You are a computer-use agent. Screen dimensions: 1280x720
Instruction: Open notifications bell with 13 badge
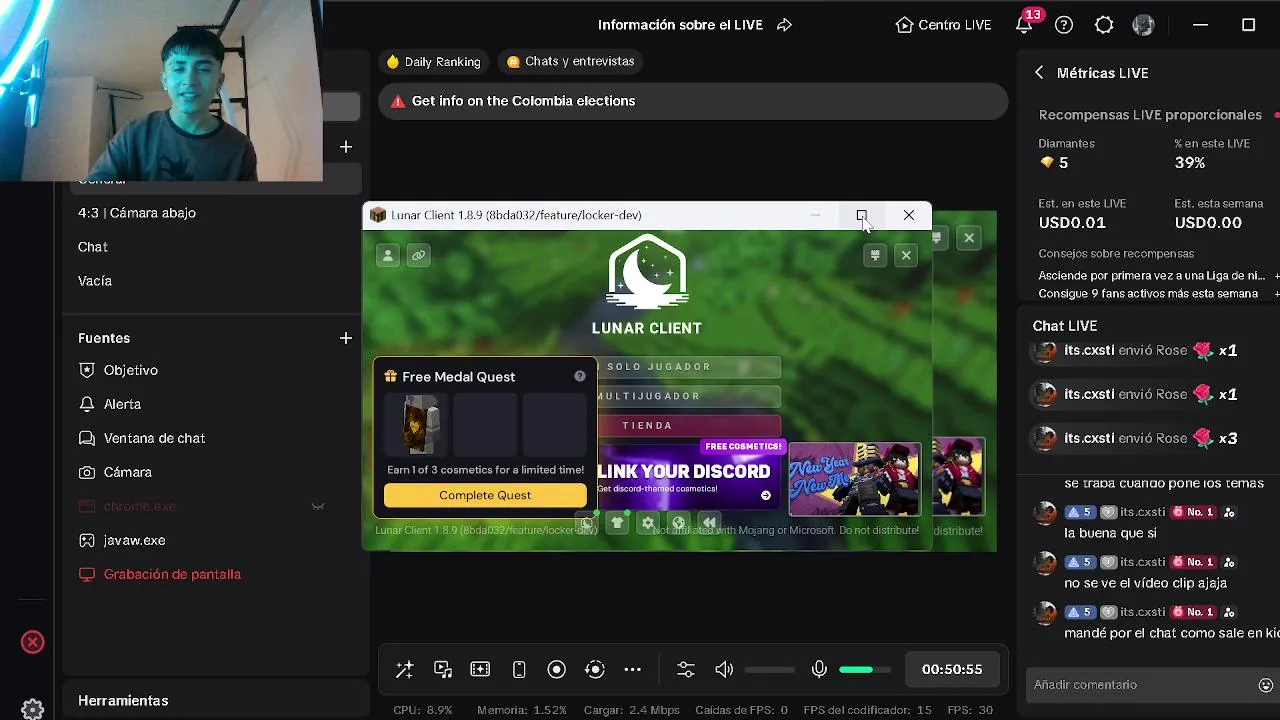point(1024,25)
